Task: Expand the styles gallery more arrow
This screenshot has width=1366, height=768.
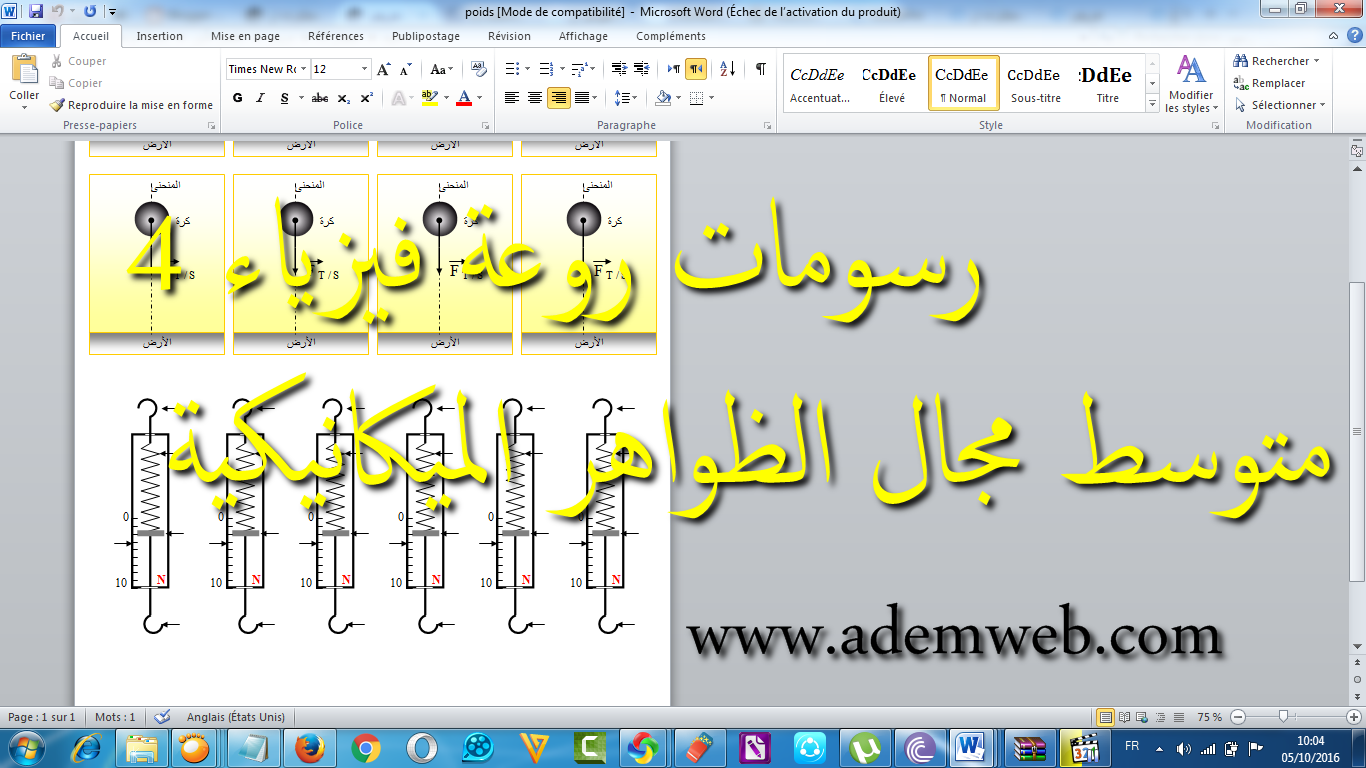Action: click(1152, 103)
